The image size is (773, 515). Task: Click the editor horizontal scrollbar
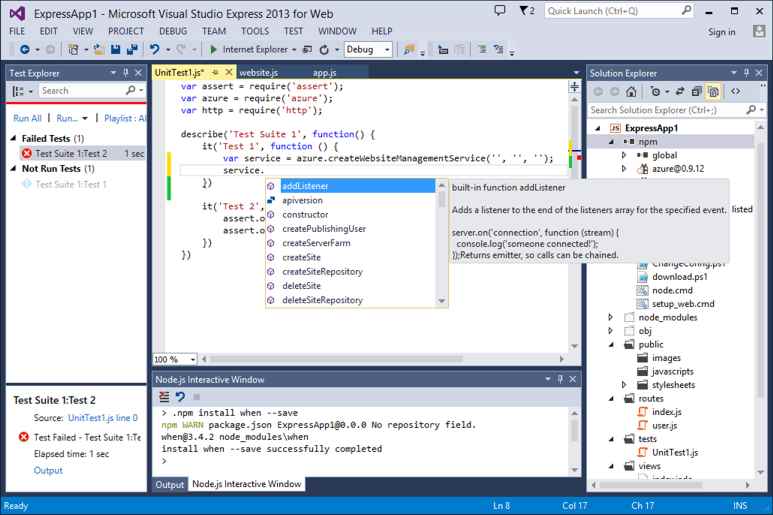pyautogui.click(x=335, y=359)
